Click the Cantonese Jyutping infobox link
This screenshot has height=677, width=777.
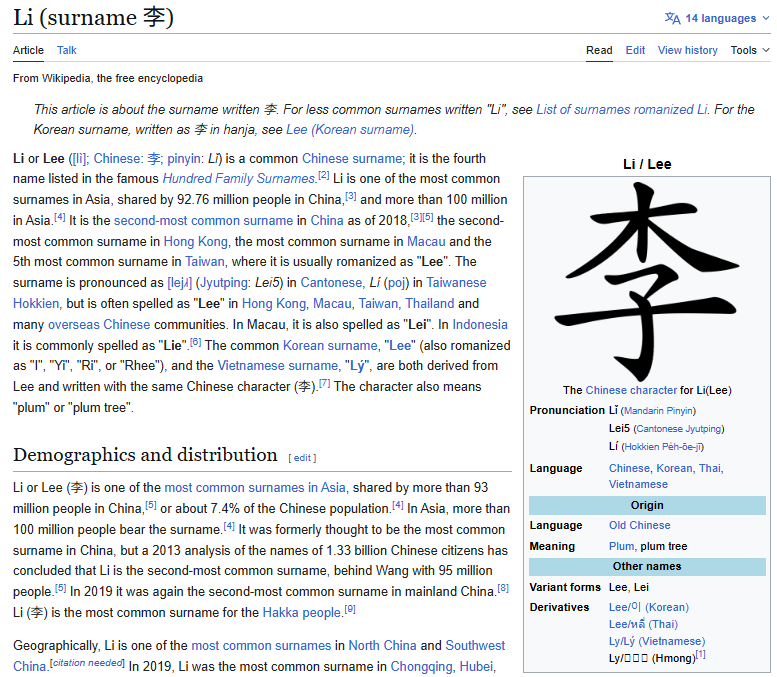click(678, 429)
